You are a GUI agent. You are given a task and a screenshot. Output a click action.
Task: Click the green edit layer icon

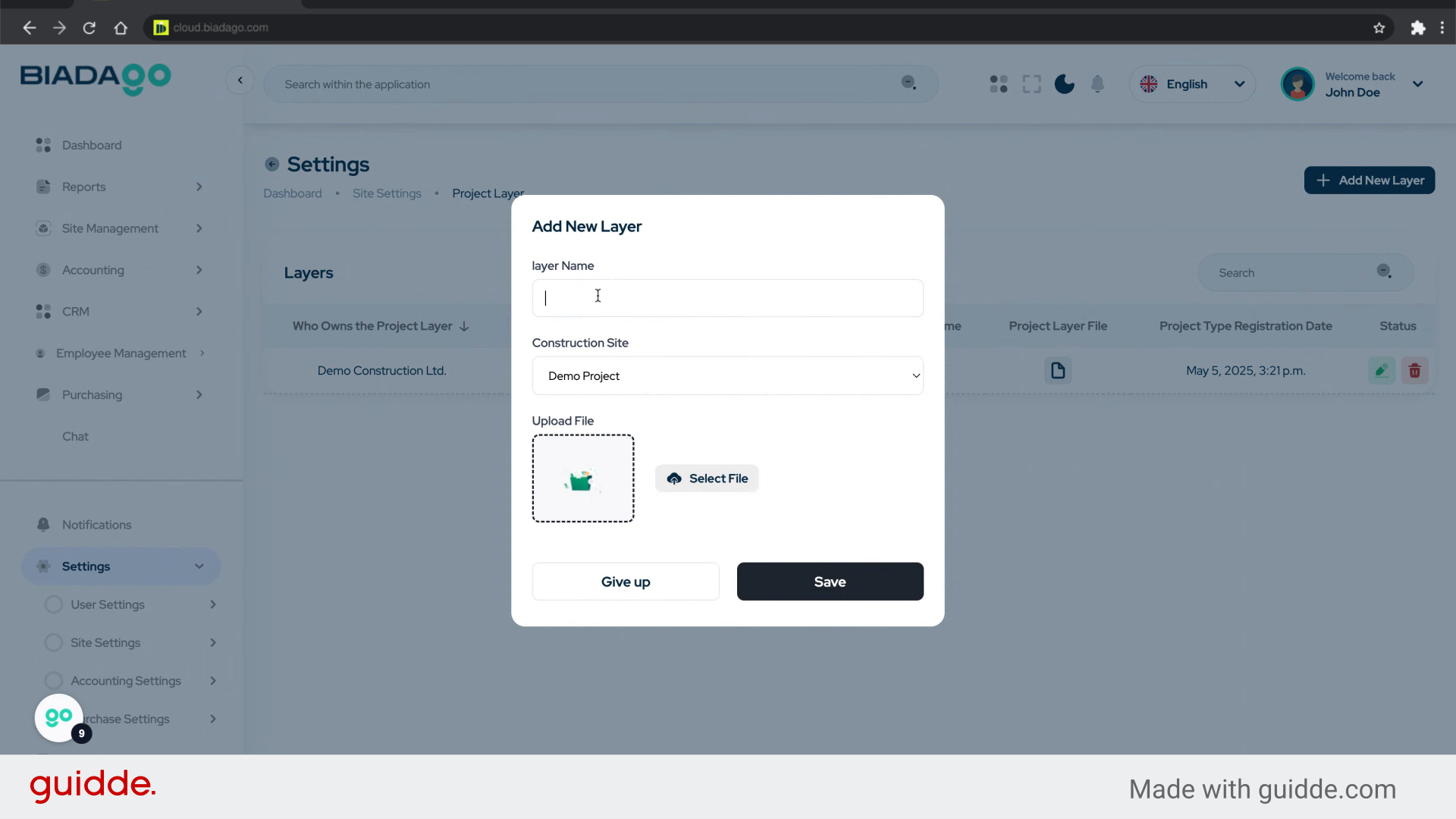coord(1382,371)
